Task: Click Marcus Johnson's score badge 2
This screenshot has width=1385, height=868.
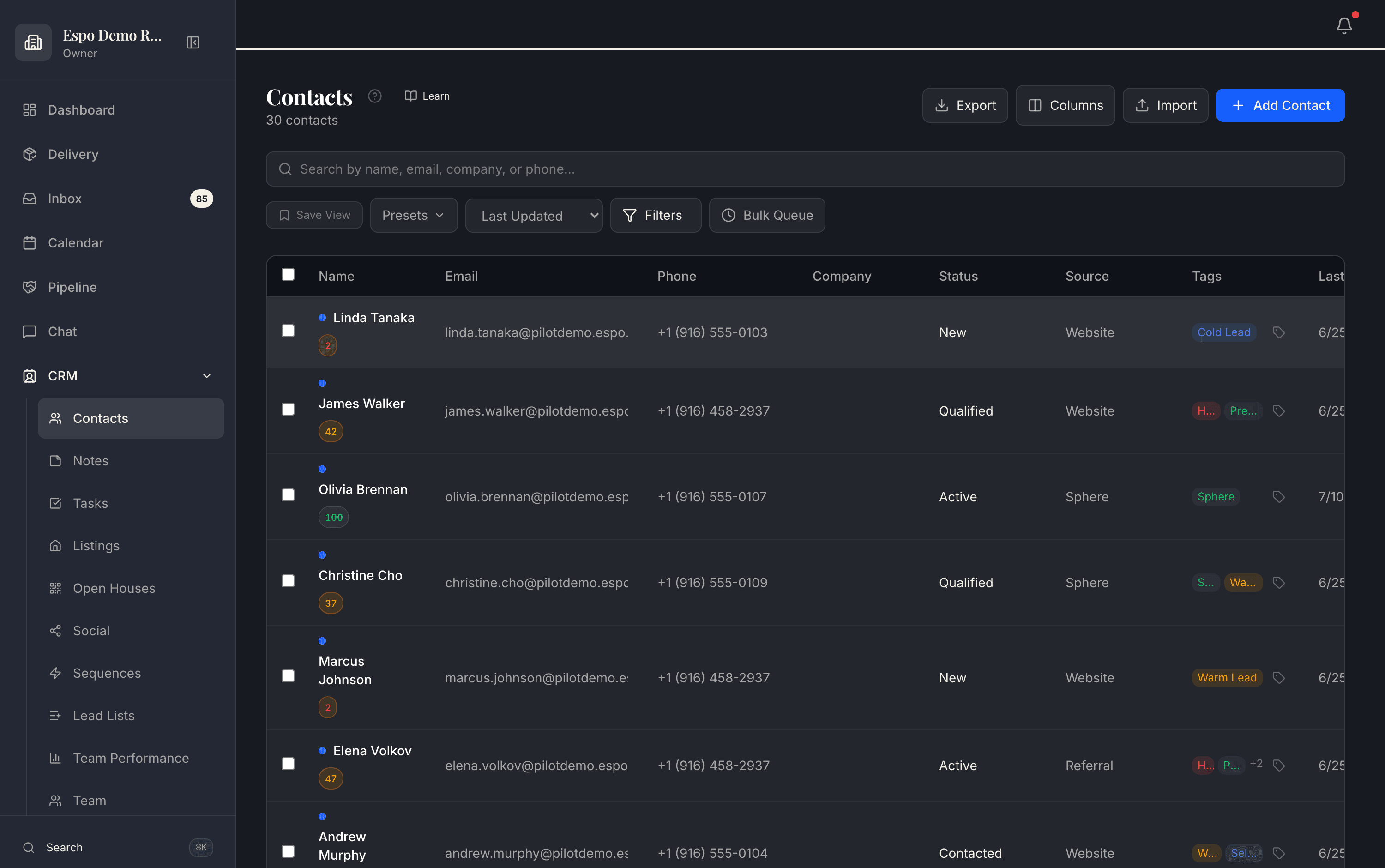Action: (x=328, y=708)
